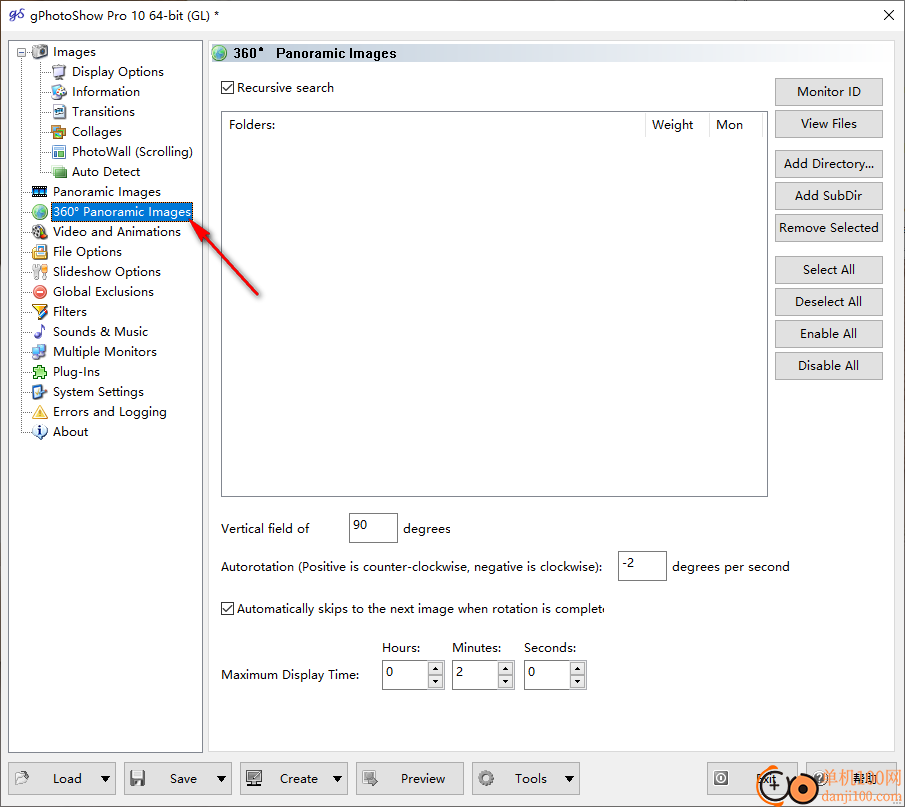Open Slideshow Options tools icon
Viewport: 905px width, 807px height.
(40, 272)
